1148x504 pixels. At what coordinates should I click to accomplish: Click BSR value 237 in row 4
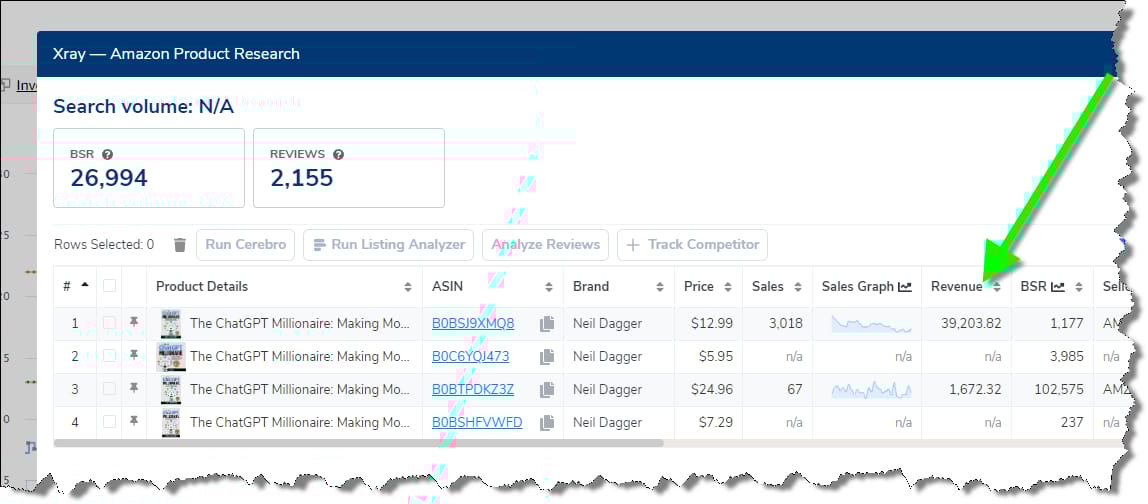pyautogui.click(x=1073, y=423)
